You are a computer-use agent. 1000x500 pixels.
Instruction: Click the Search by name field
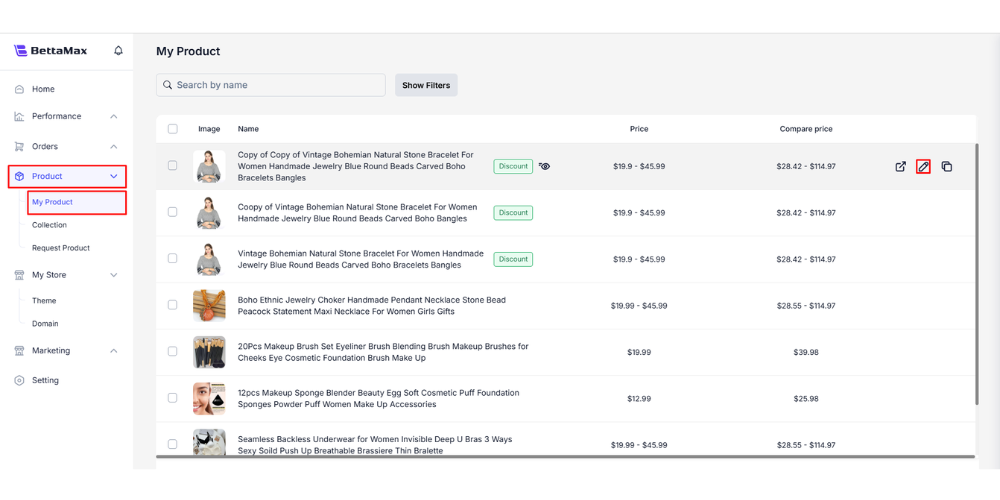tap(270, 85)
